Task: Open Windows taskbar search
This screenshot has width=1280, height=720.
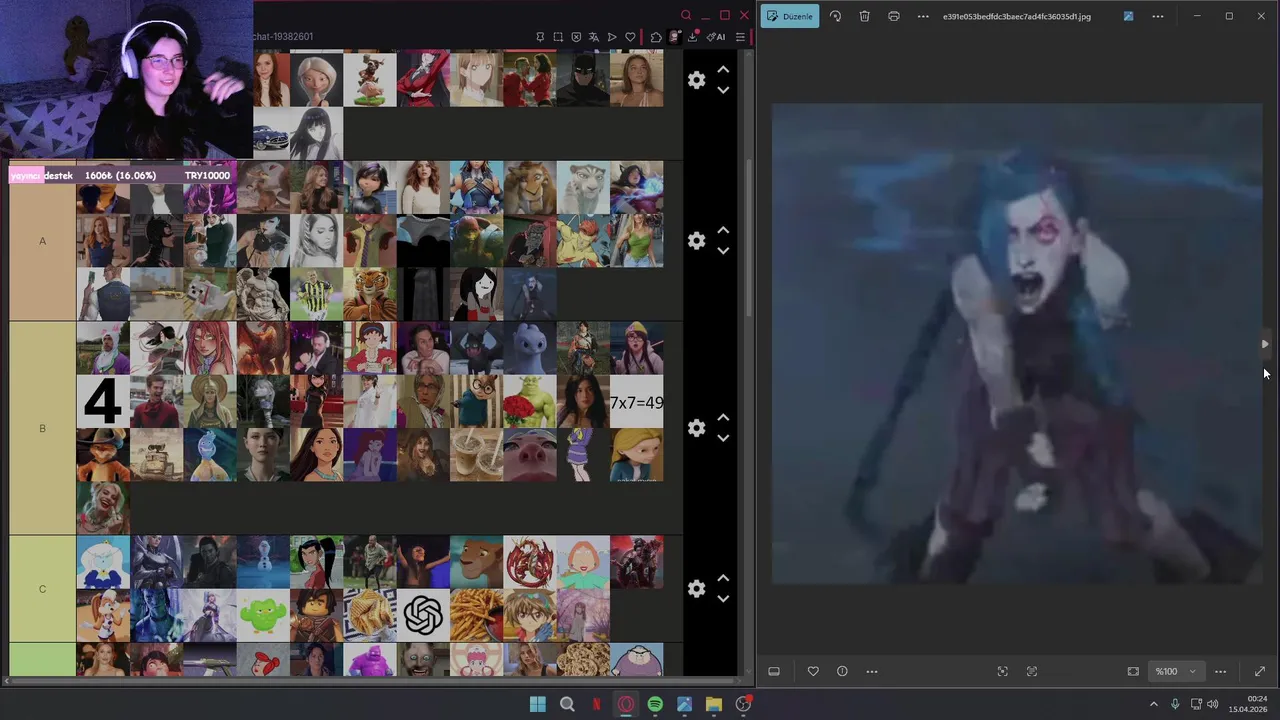Action: tap(567, 704)
